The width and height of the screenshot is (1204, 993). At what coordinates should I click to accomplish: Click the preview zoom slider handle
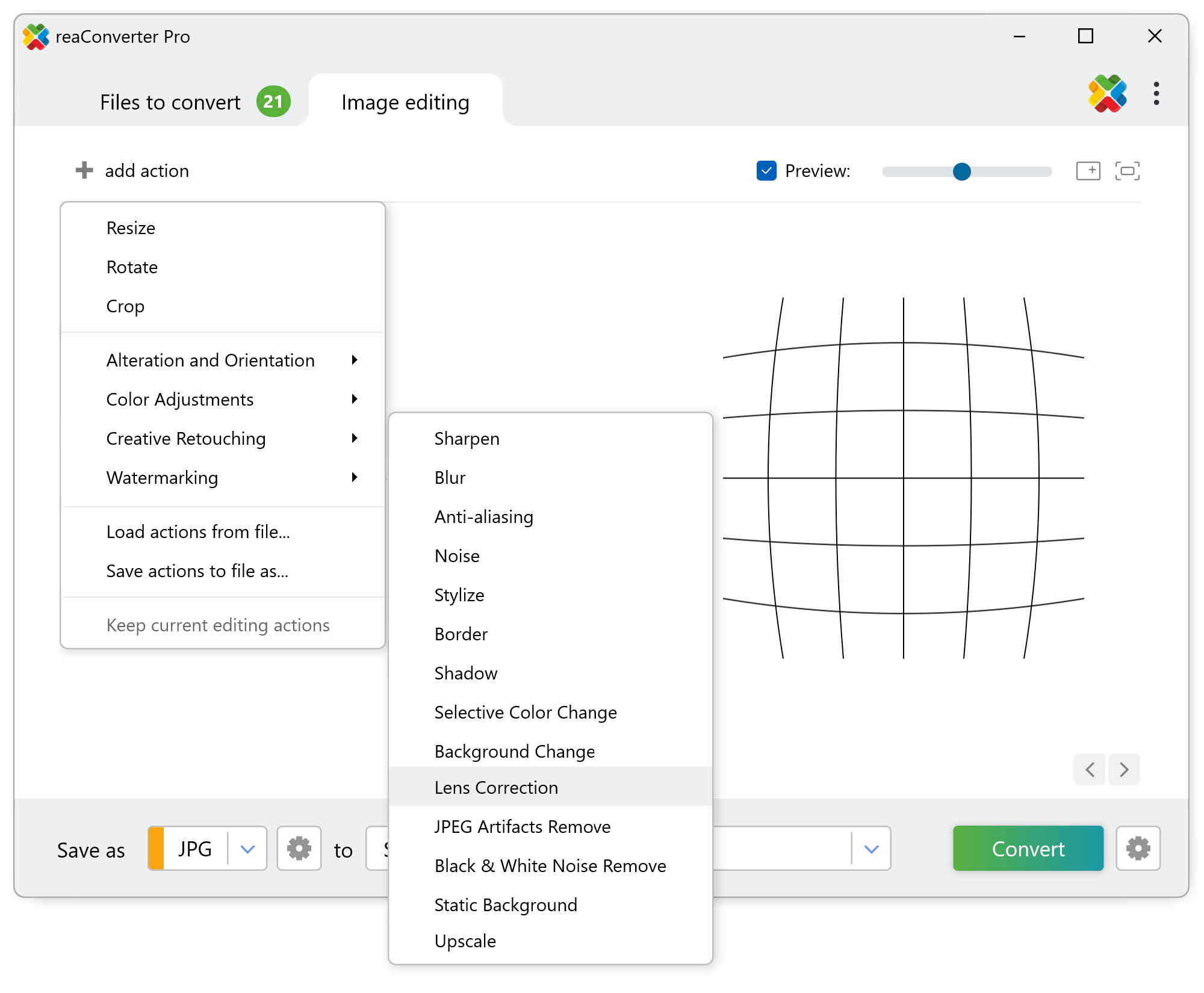tap(962, 172)
